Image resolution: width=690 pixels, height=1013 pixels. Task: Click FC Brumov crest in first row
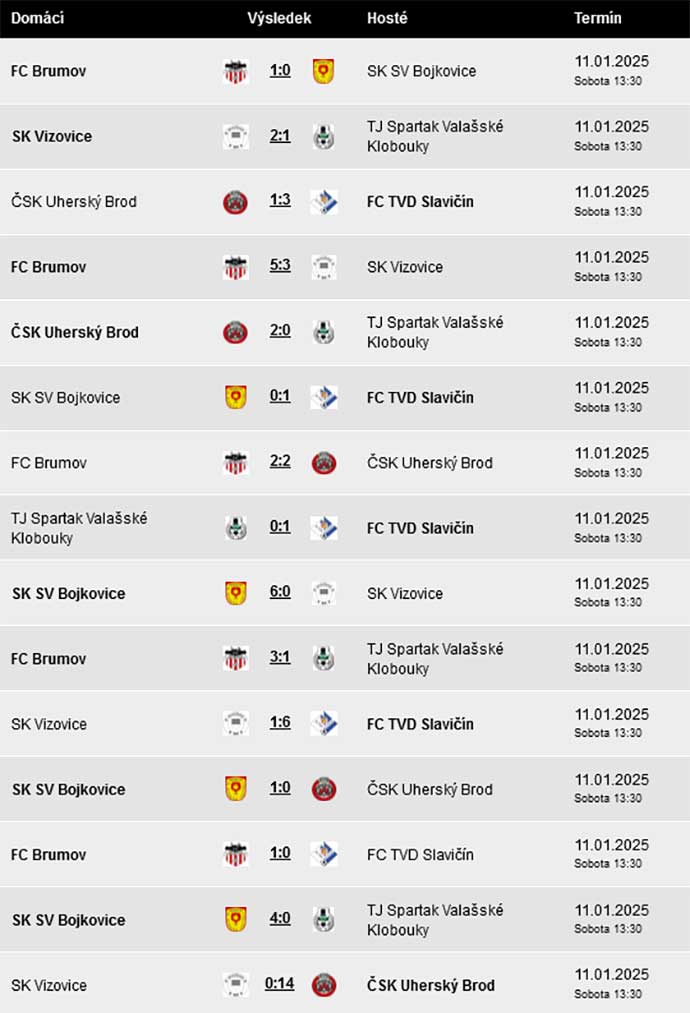click(235, 71)
